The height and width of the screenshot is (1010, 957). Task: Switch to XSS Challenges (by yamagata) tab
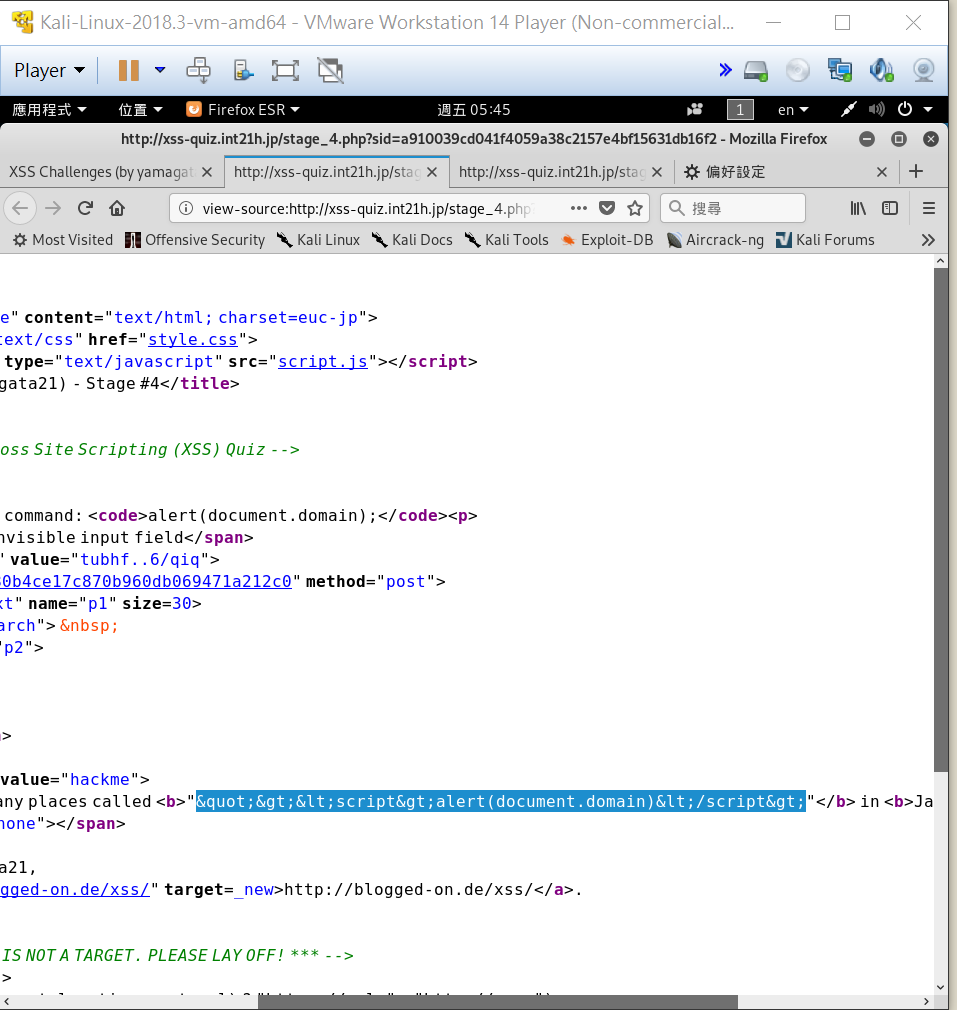coord(101,172)
